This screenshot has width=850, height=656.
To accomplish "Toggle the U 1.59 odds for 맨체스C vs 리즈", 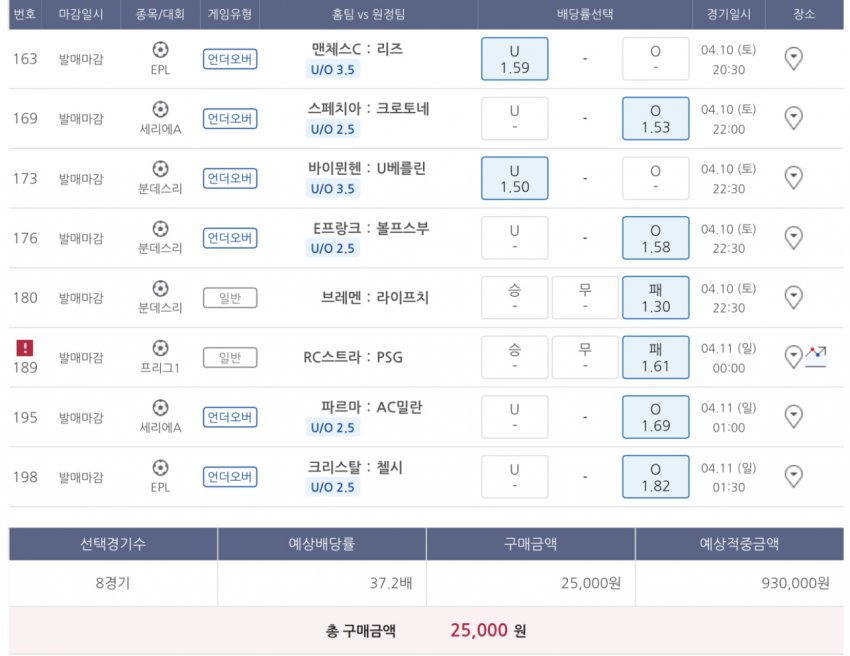I will (514, 59).
